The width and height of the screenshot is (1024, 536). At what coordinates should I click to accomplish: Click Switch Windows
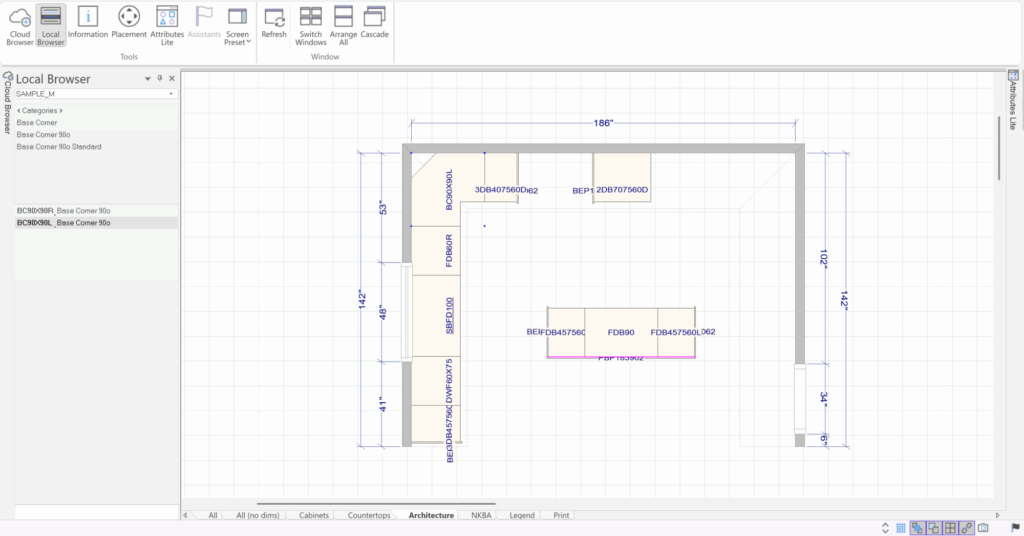(x=310, y=26)
